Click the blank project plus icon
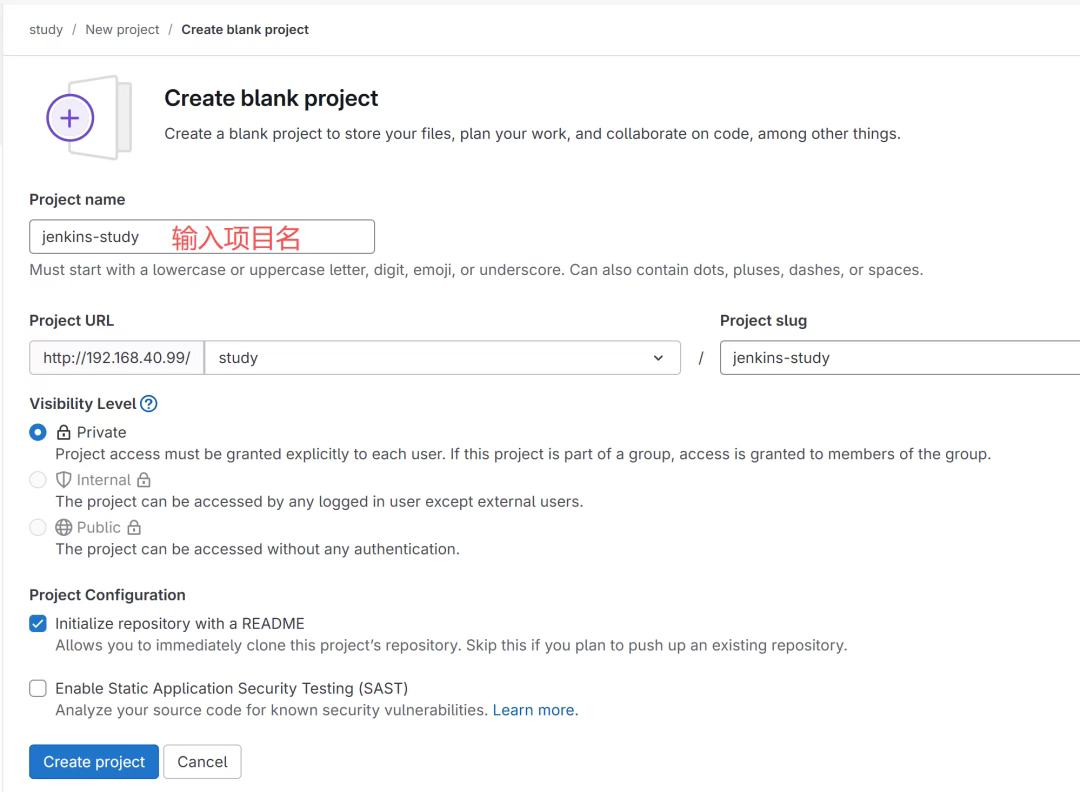The image size is (1080, 792). [x=70, y=119]
